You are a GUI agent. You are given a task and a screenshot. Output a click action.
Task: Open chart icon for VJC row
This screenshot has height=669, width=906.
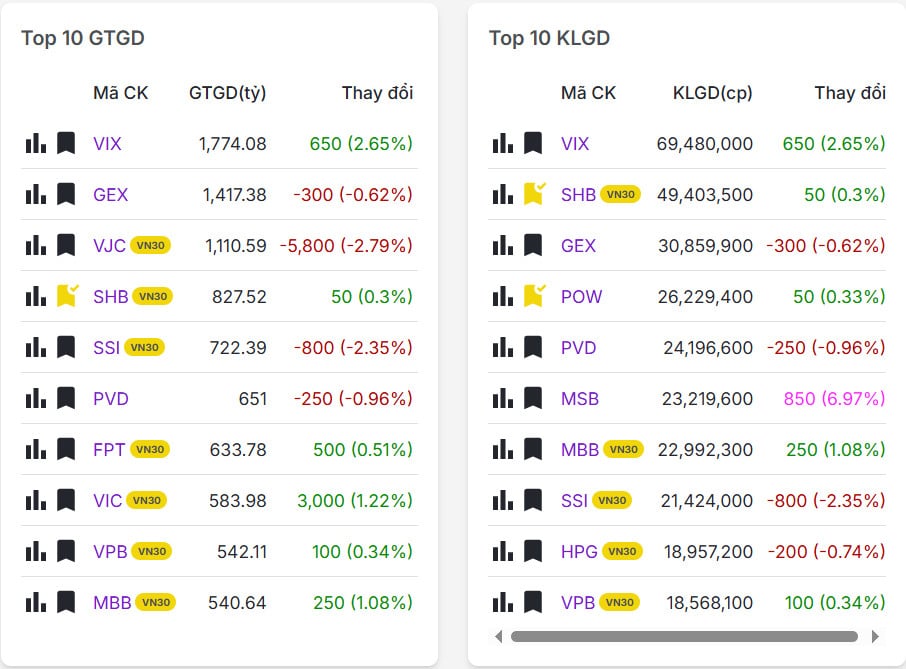36,246
